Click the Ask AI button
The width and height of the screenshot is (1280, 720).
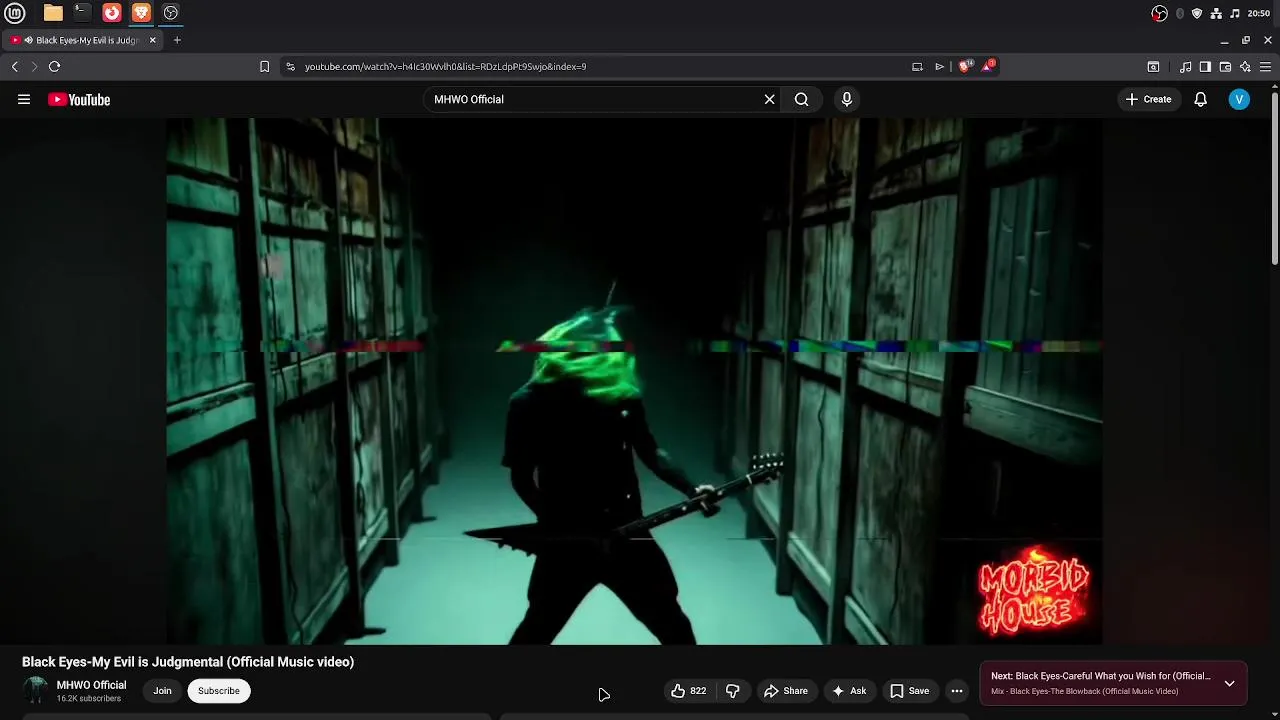click(849, 691)
